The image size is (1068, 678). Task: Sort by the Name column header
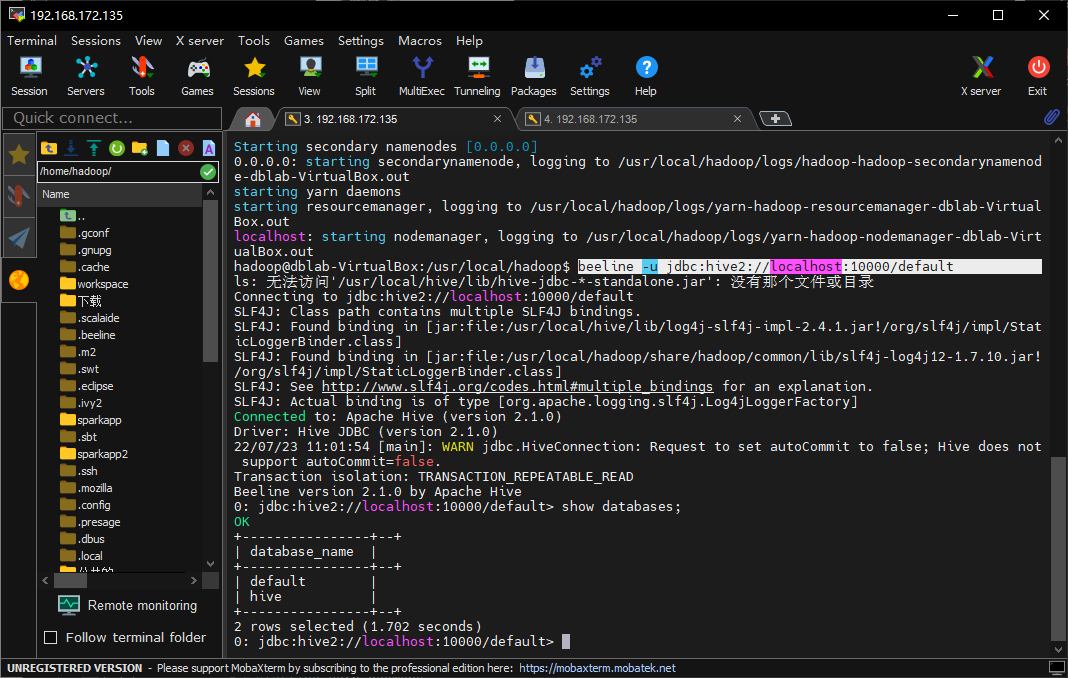(121, 194)
